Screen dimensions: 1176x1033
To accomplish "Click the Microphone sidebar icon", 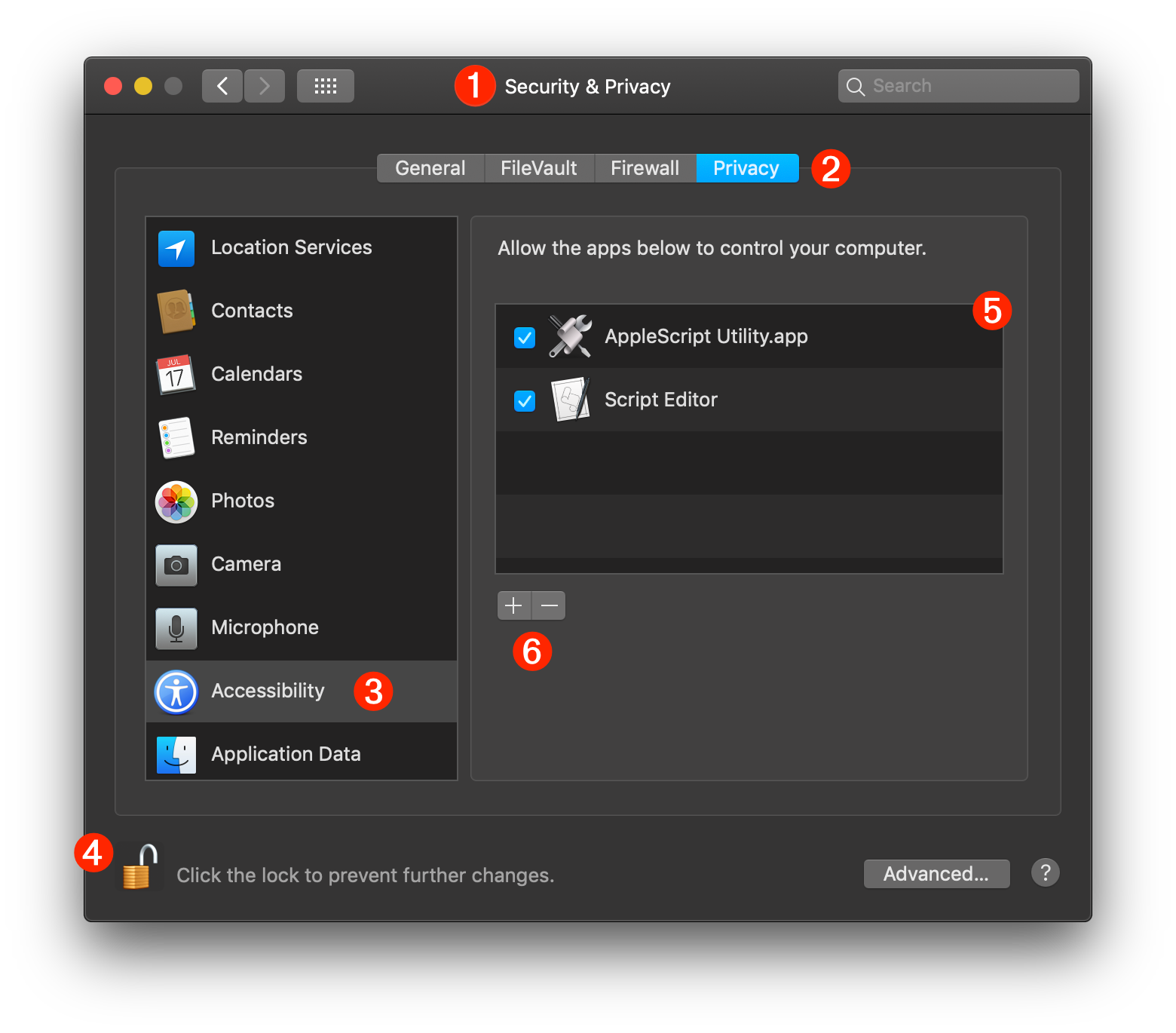I will point(175,627).
